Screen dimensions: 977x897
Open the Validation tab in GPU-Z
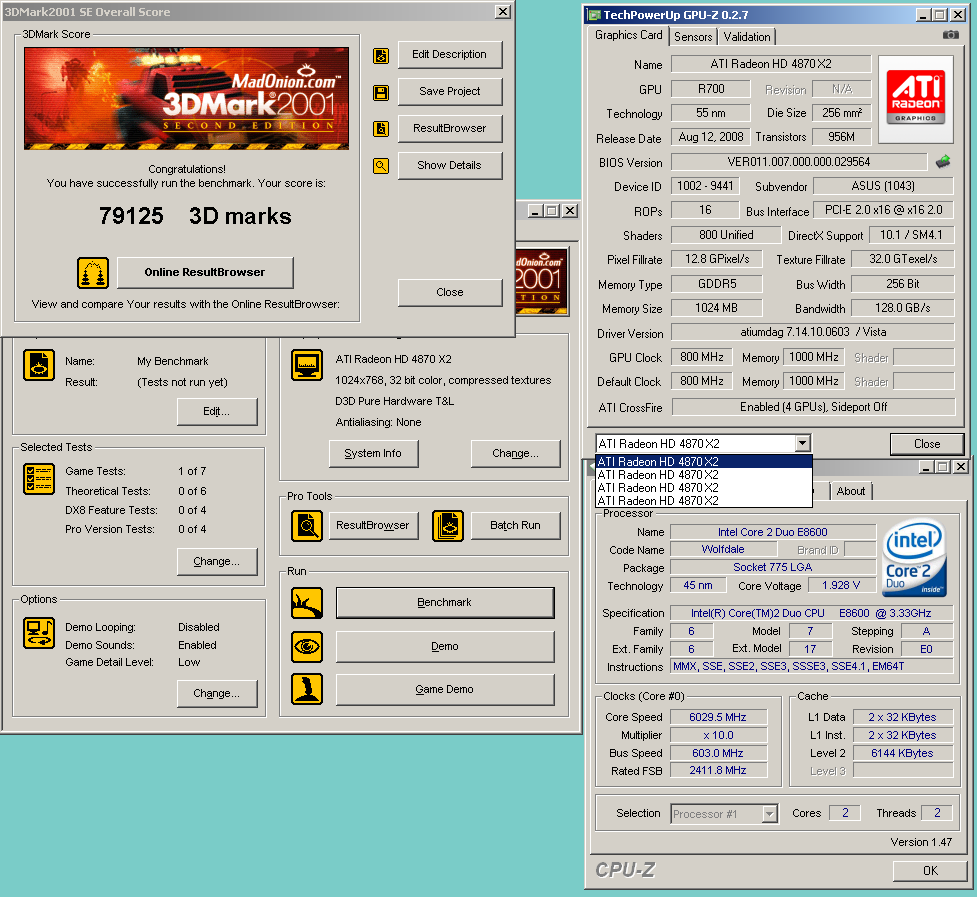point(746,37)
